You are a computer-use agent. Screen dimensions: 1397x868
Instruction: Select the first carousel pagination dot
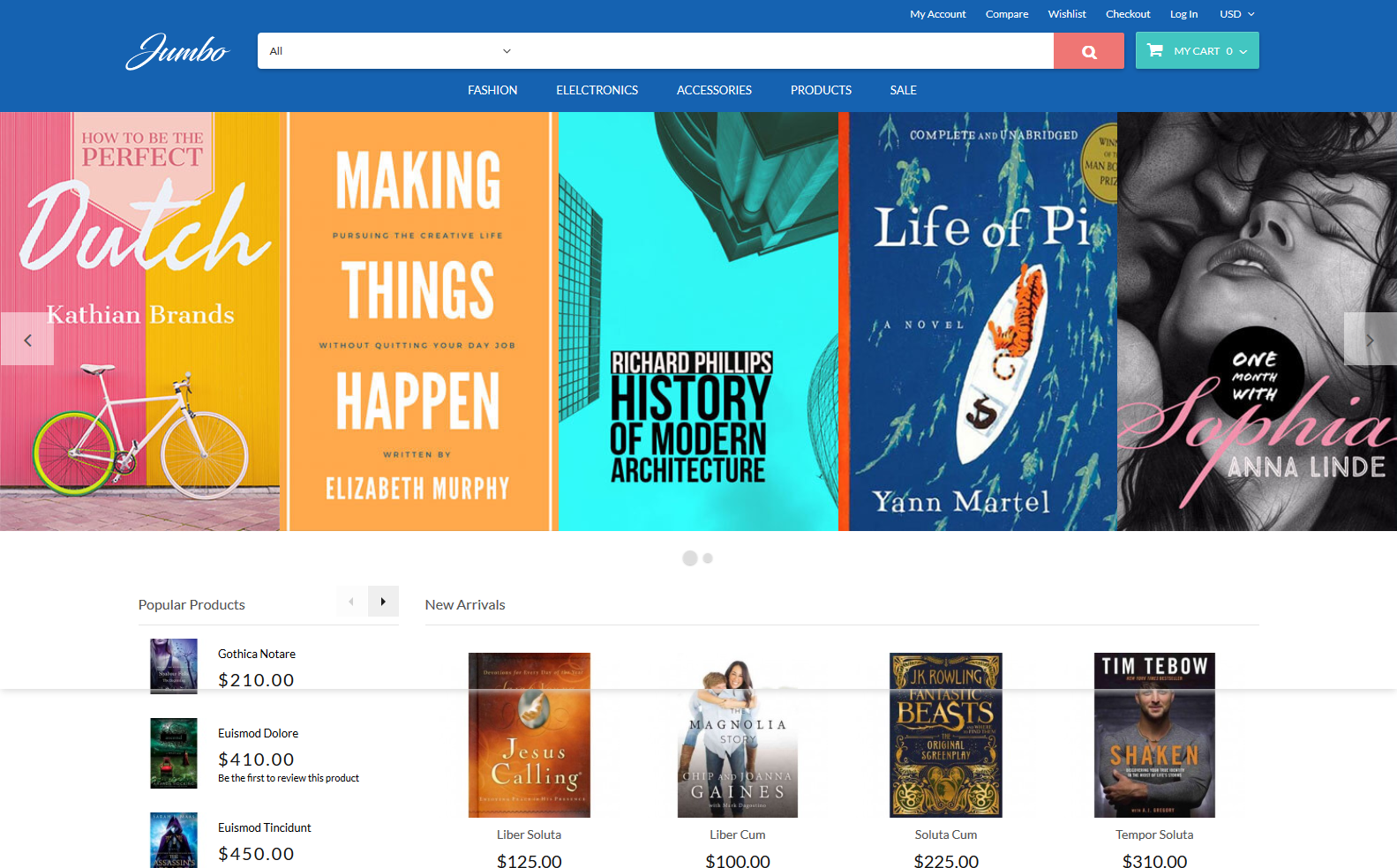click(690, 558)
